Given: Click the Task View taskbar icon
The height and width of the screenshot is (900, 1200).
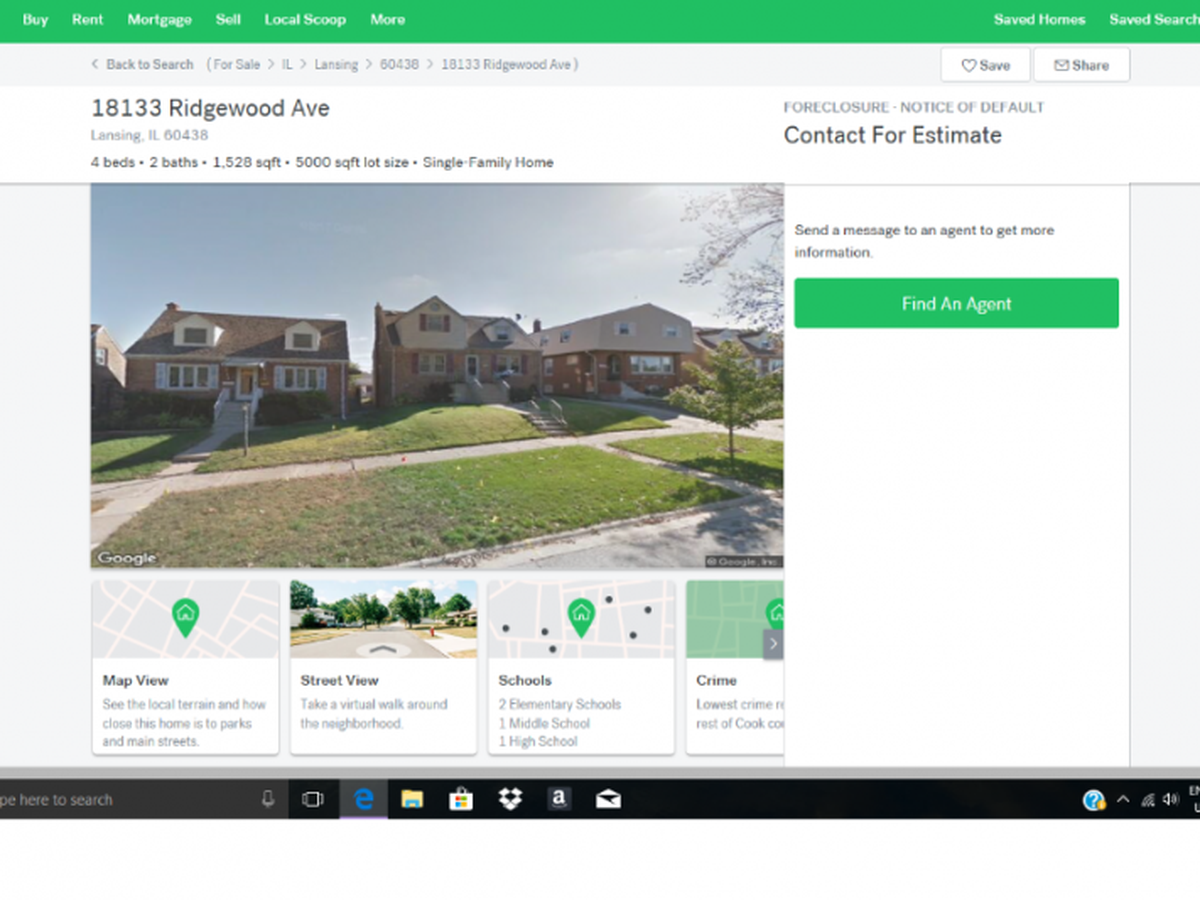Looking at the screenshot, I should [313, 799].
